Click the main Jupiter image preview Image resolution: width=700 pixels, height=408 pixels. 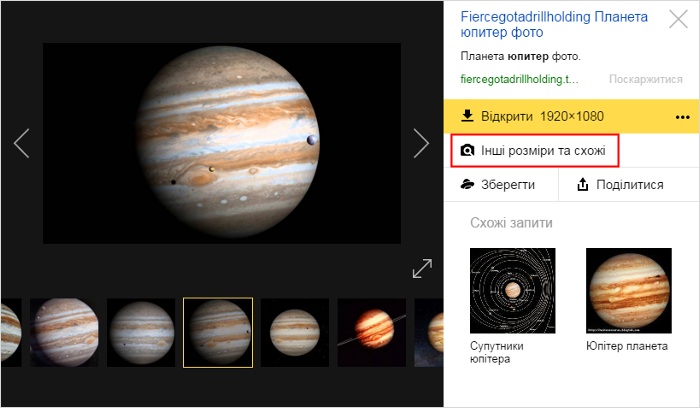coord(222,143)
